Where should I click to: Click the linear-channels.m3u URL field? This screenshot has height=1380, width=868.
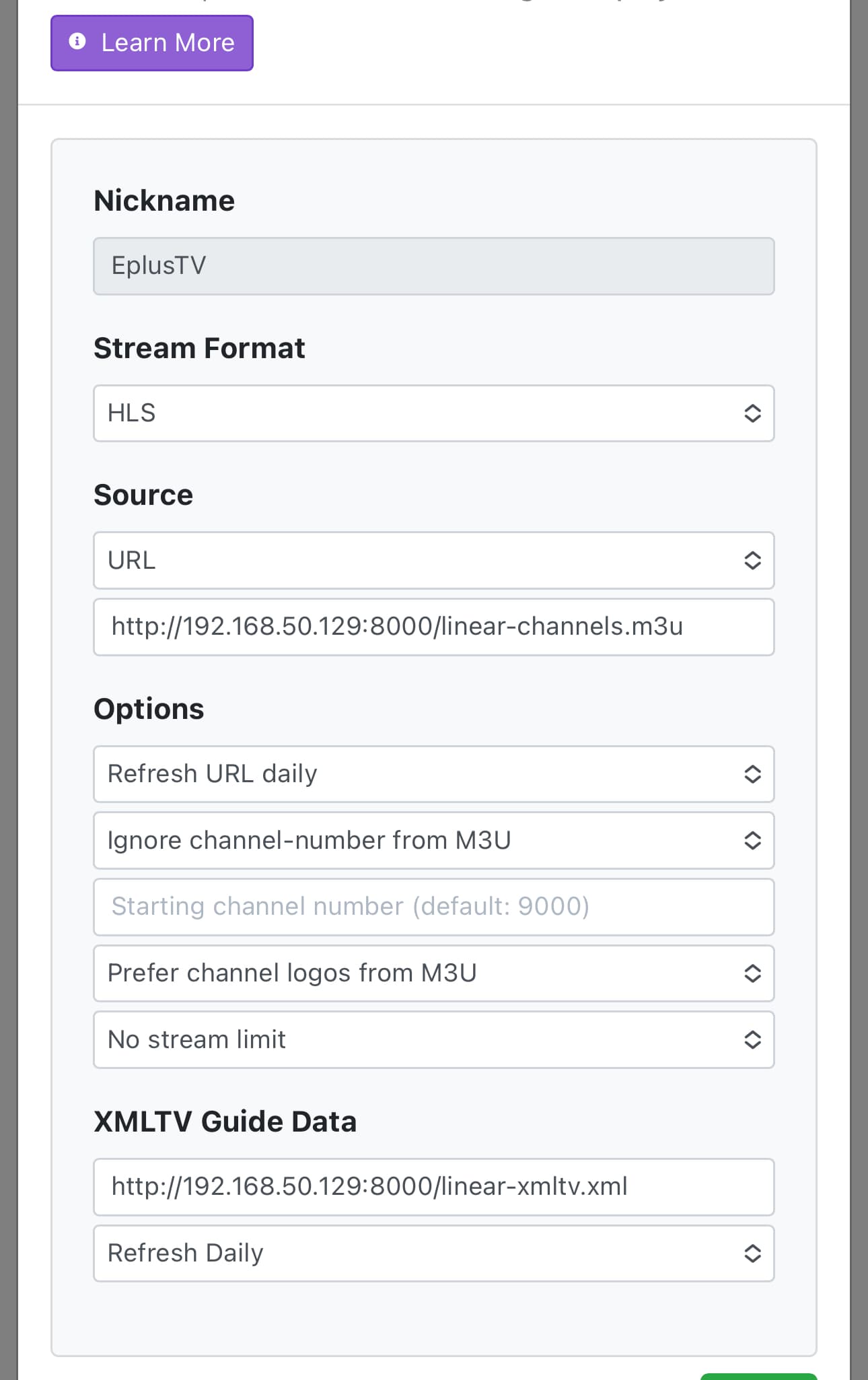pyautogui.click(x=433, y=627)
